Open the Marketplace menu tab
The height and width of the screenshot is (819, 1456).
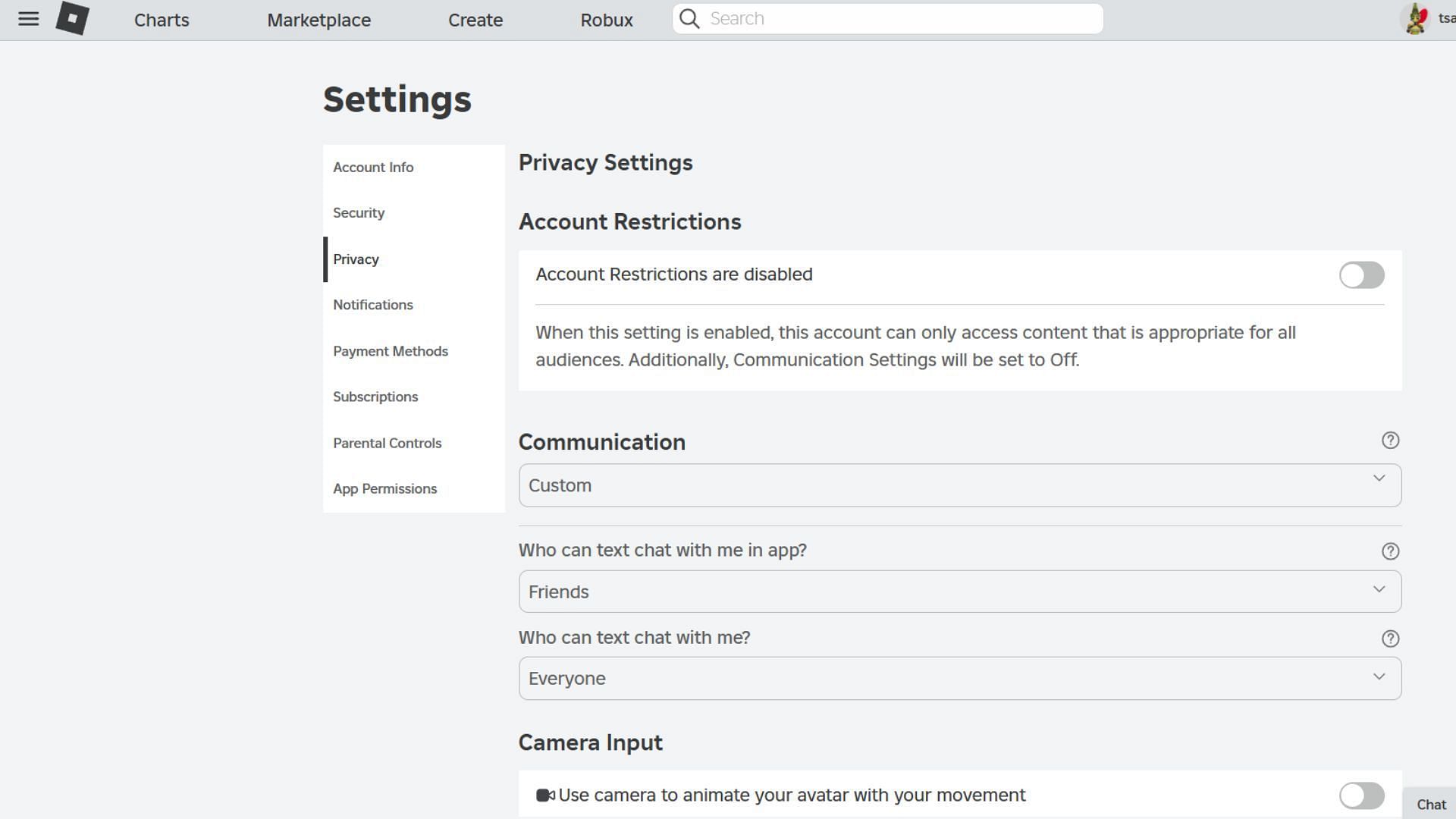click(x=318, y=19)
